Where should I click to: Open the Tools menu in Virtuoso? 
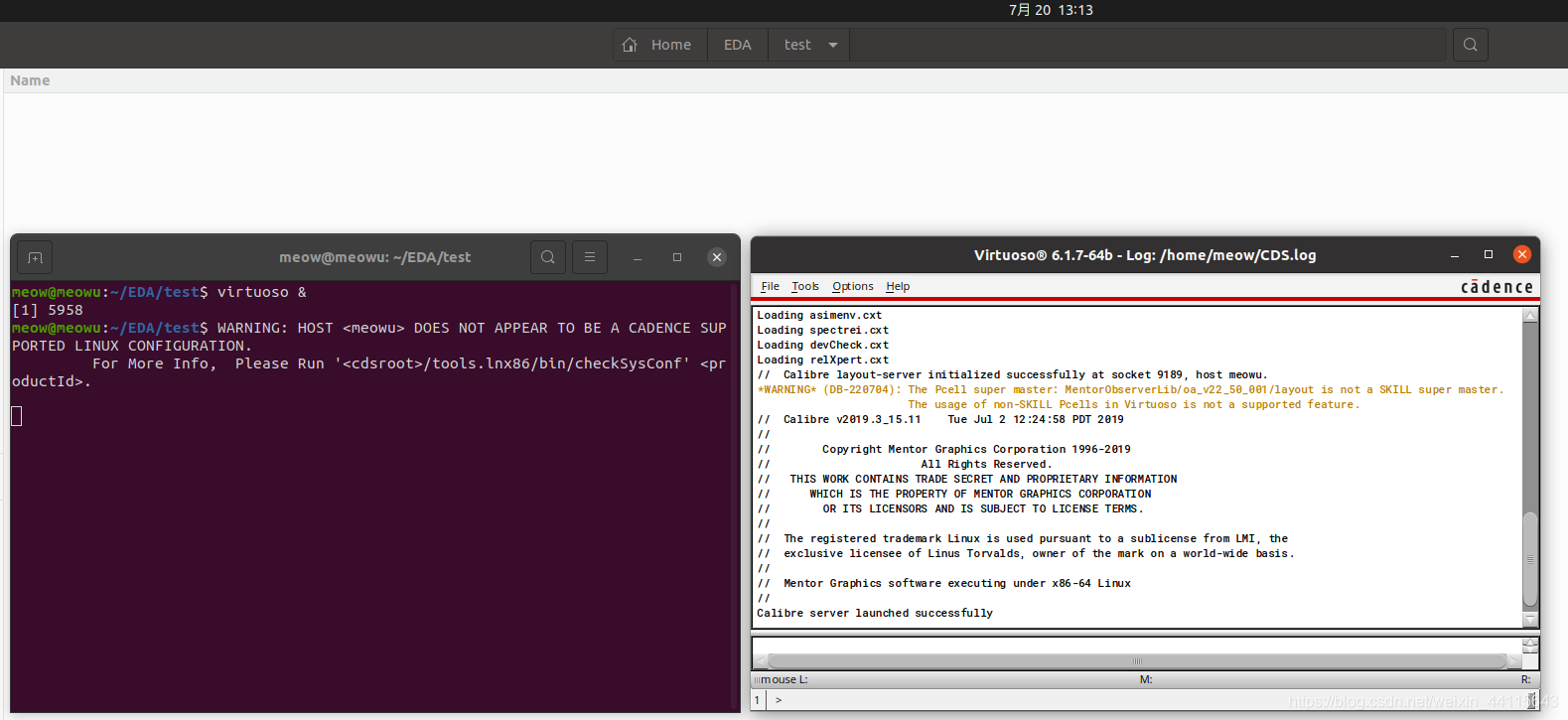point(805,286)
